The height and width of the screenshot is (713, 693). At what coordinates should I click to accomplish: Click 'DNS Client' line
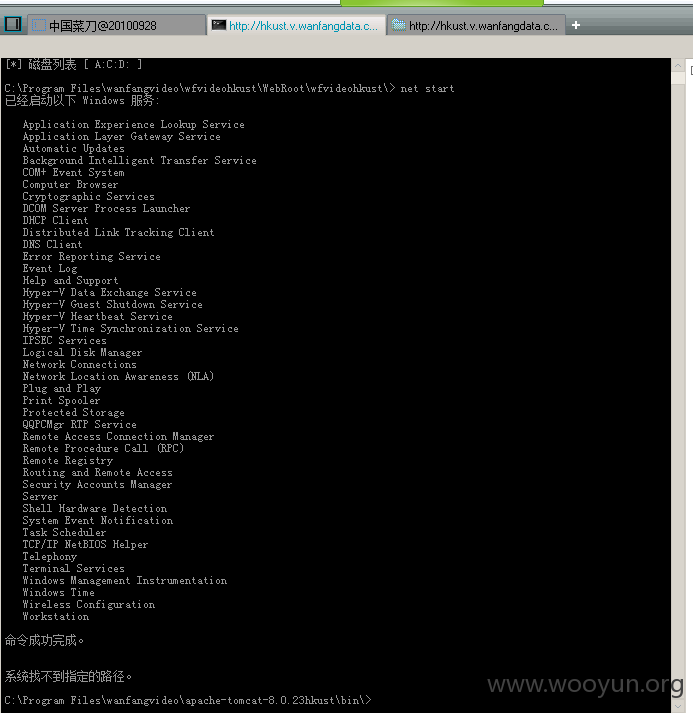pyautogui.click(x=52, y=245)
